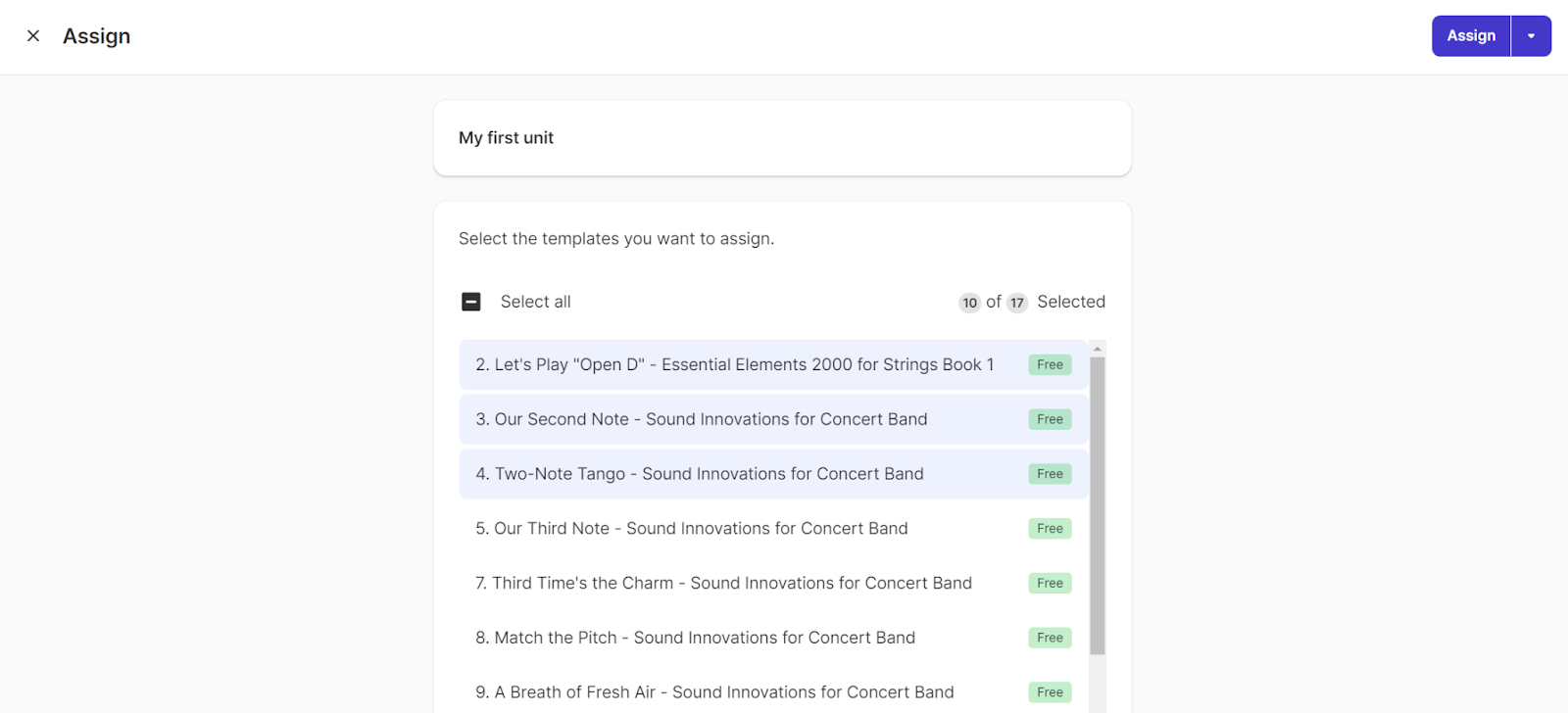Screen dimensions: 1568x713
Task: Click the scroll up arrow of template list
Action: coord(1098,349)
